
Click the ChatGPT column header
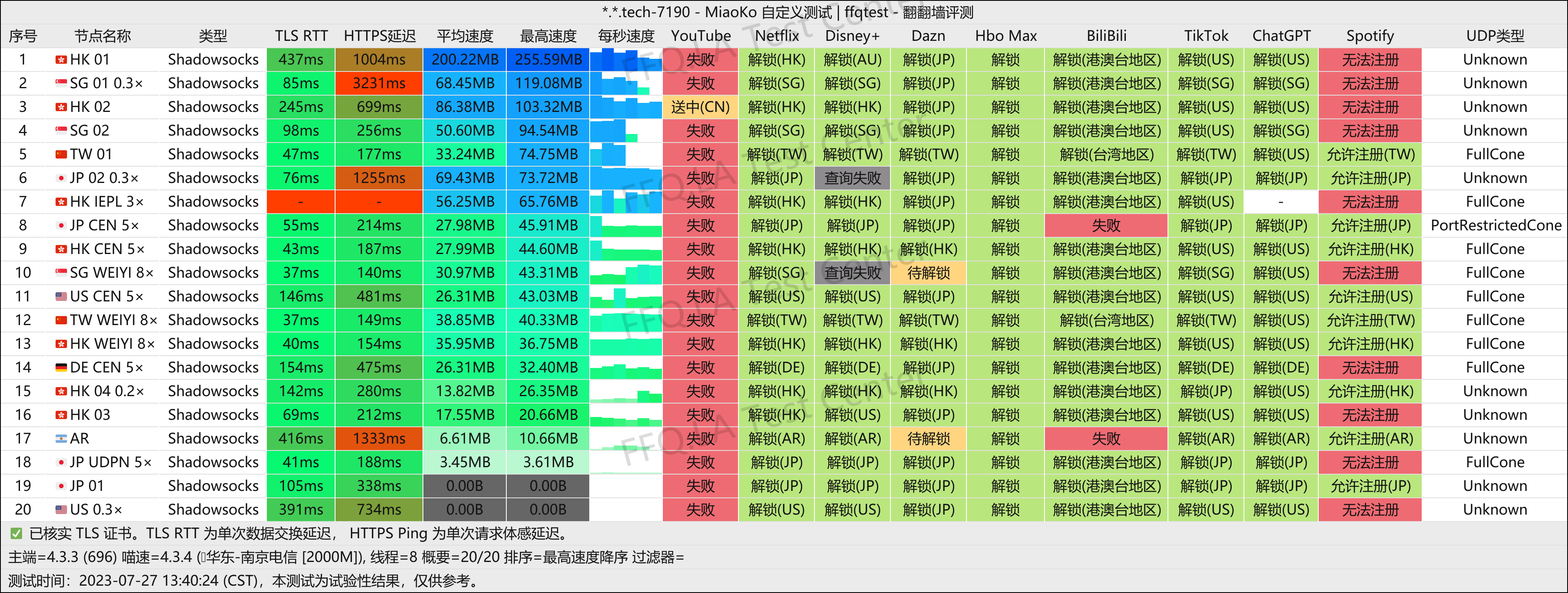[1281, 36]
